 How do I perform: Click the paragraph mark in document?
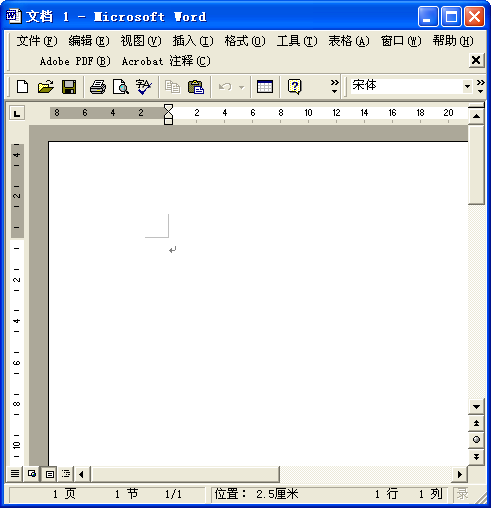point(172,250)
